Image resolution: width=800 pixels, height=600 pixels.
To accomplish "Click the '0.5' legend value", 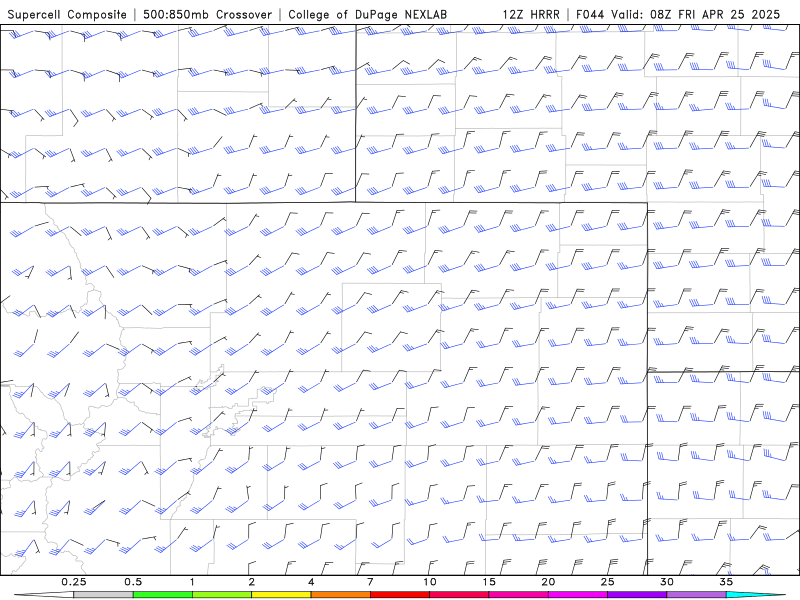I will tap(133, 582).
